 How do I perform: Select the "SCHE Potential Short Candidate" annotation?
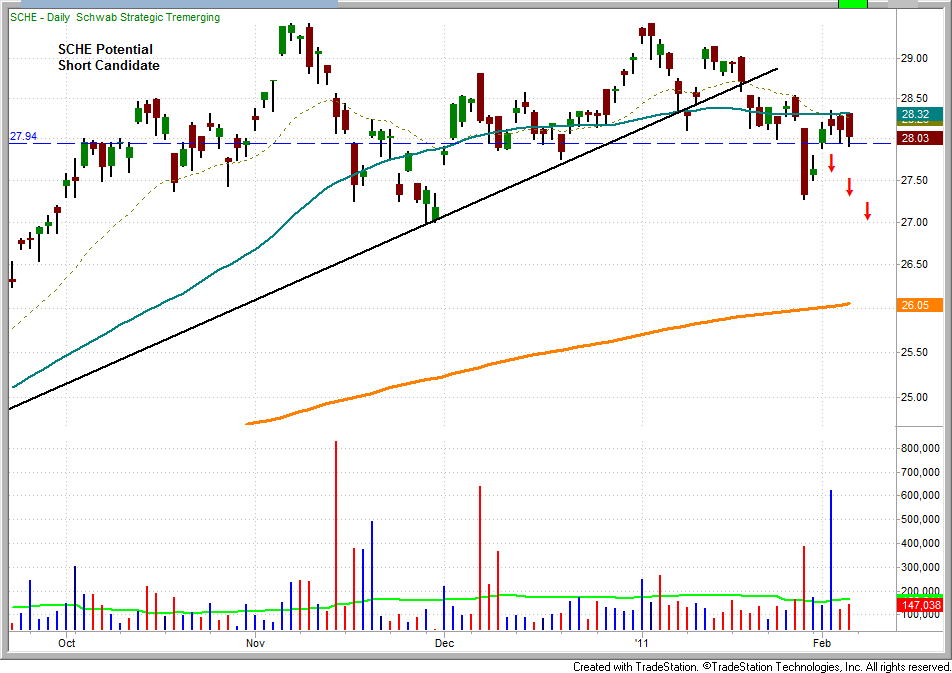(x=109, y=57)
